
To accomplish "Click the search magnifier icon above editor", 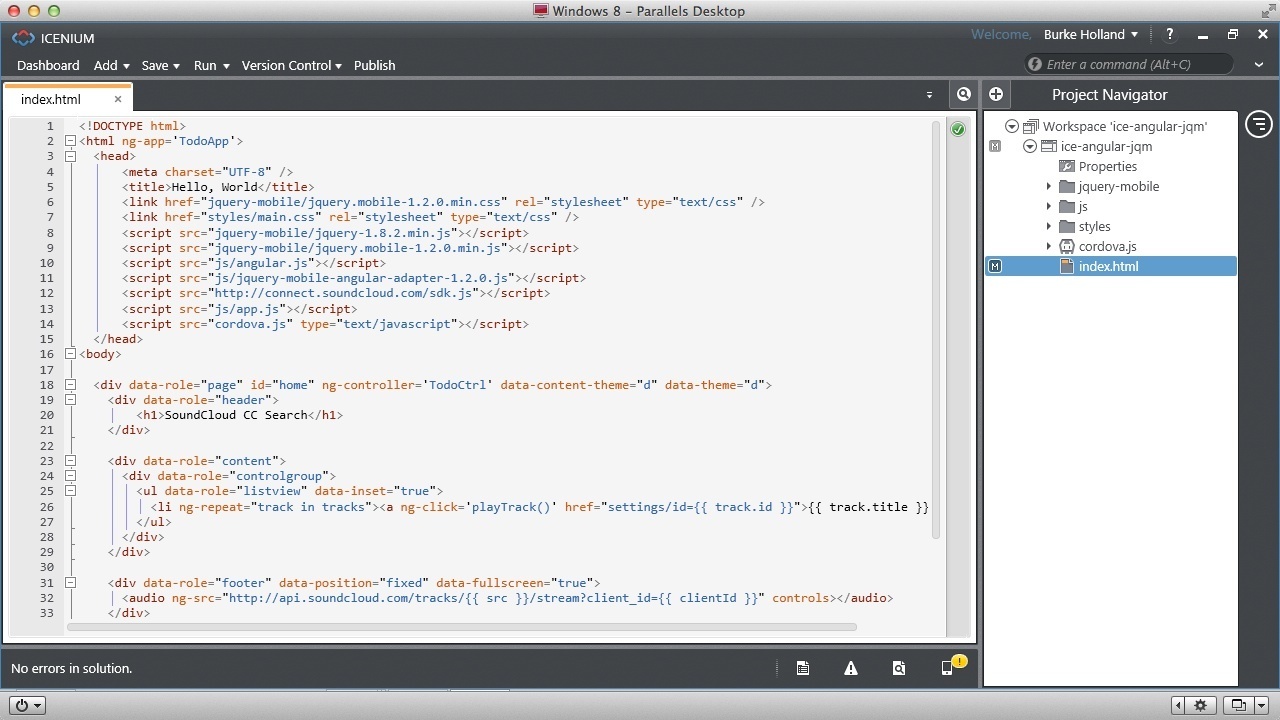I will pos(963,94).
